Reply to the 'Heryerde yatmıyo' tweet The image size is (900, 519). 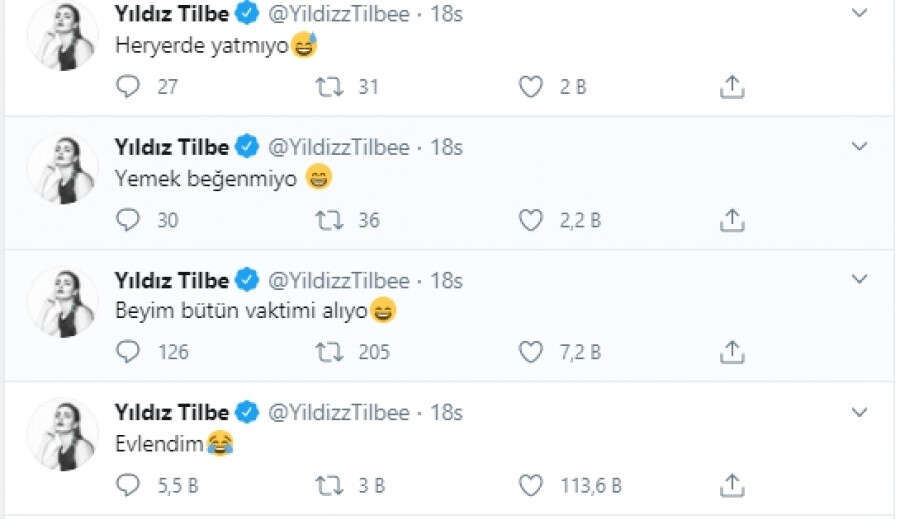[129, 87]
